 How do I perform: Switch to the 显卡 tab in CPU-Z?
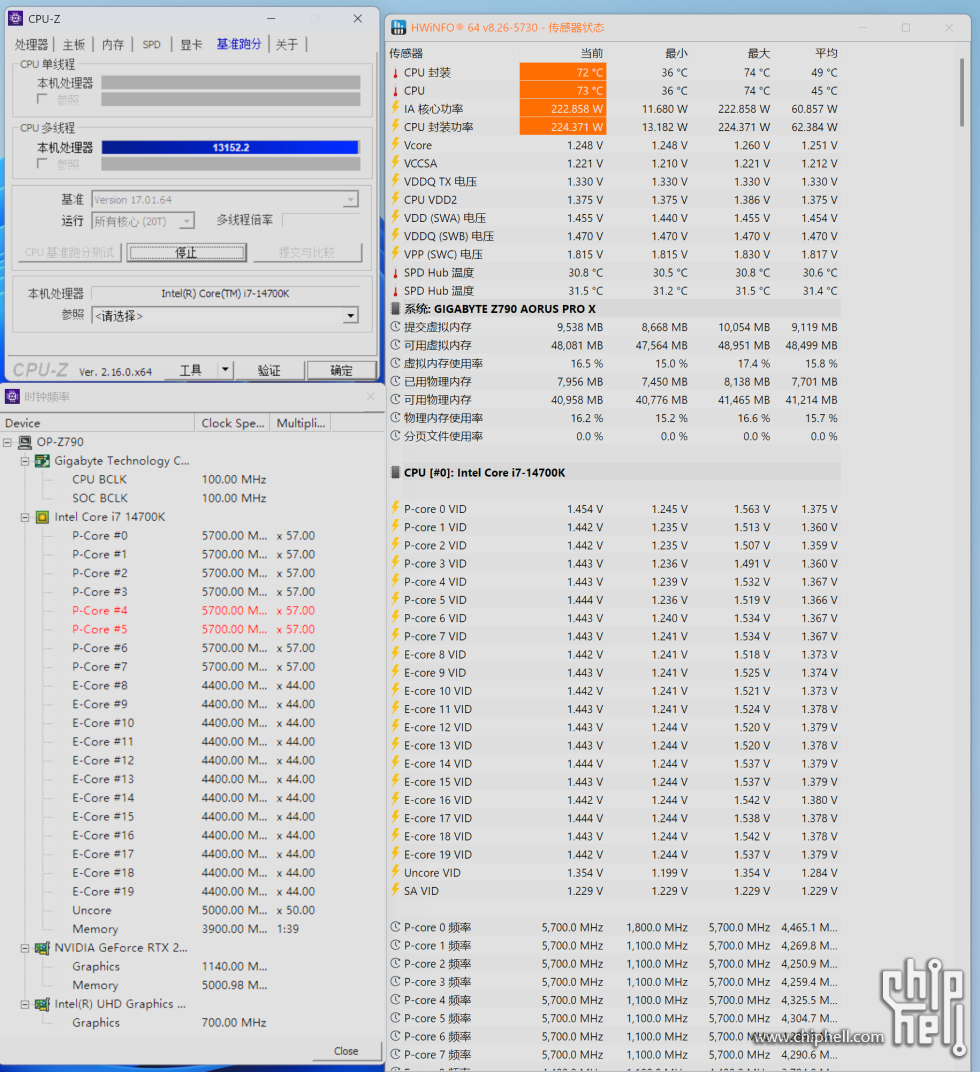[x=191, y=44]
